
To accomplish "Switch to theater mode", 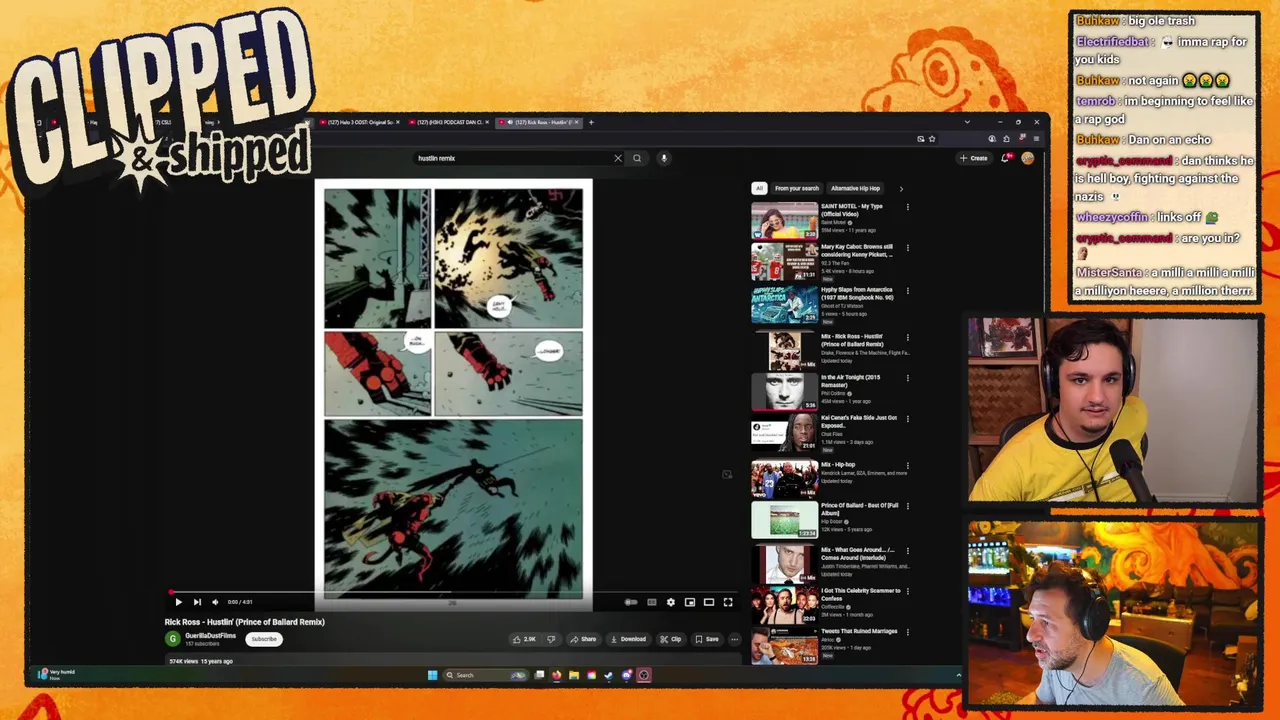I will [709, 602].
